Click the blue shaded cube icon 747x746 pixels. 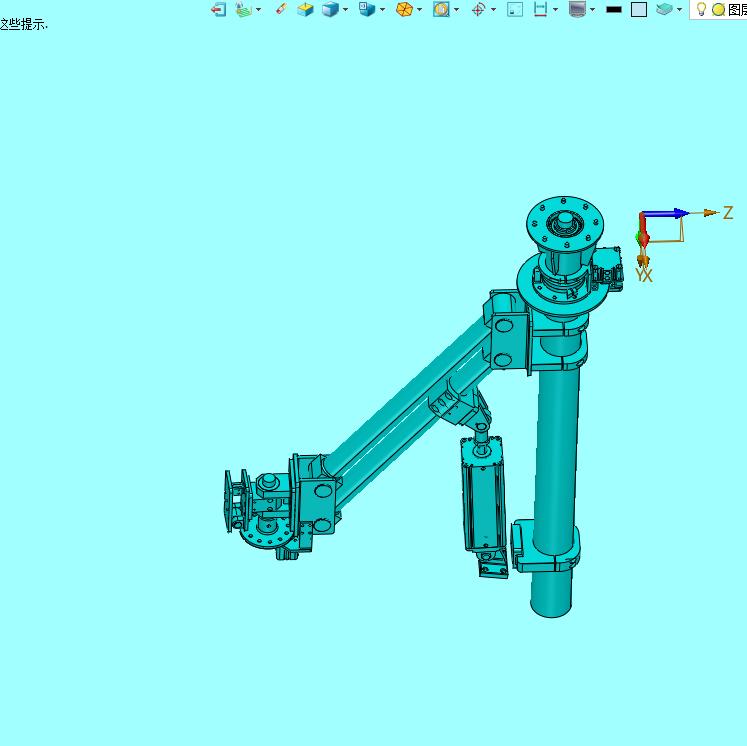(x=330, y=9)
